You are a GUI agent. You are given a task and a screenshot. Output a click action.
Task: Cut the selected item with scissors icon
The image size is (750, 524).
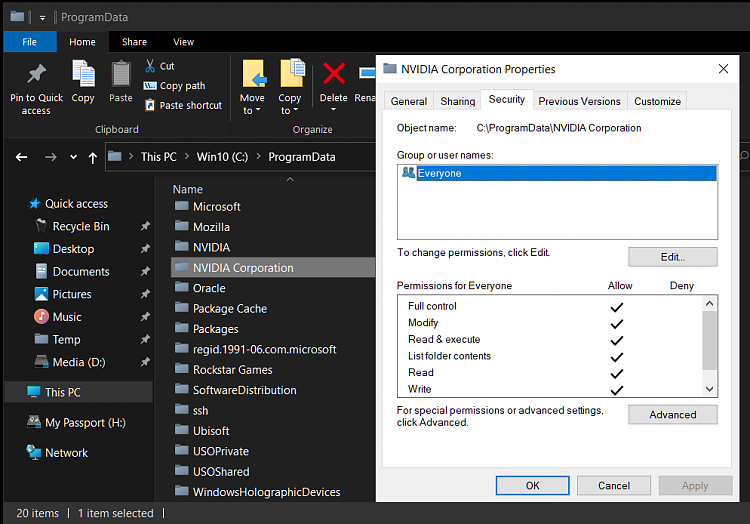pyautogui.click(x=160, y=66)
